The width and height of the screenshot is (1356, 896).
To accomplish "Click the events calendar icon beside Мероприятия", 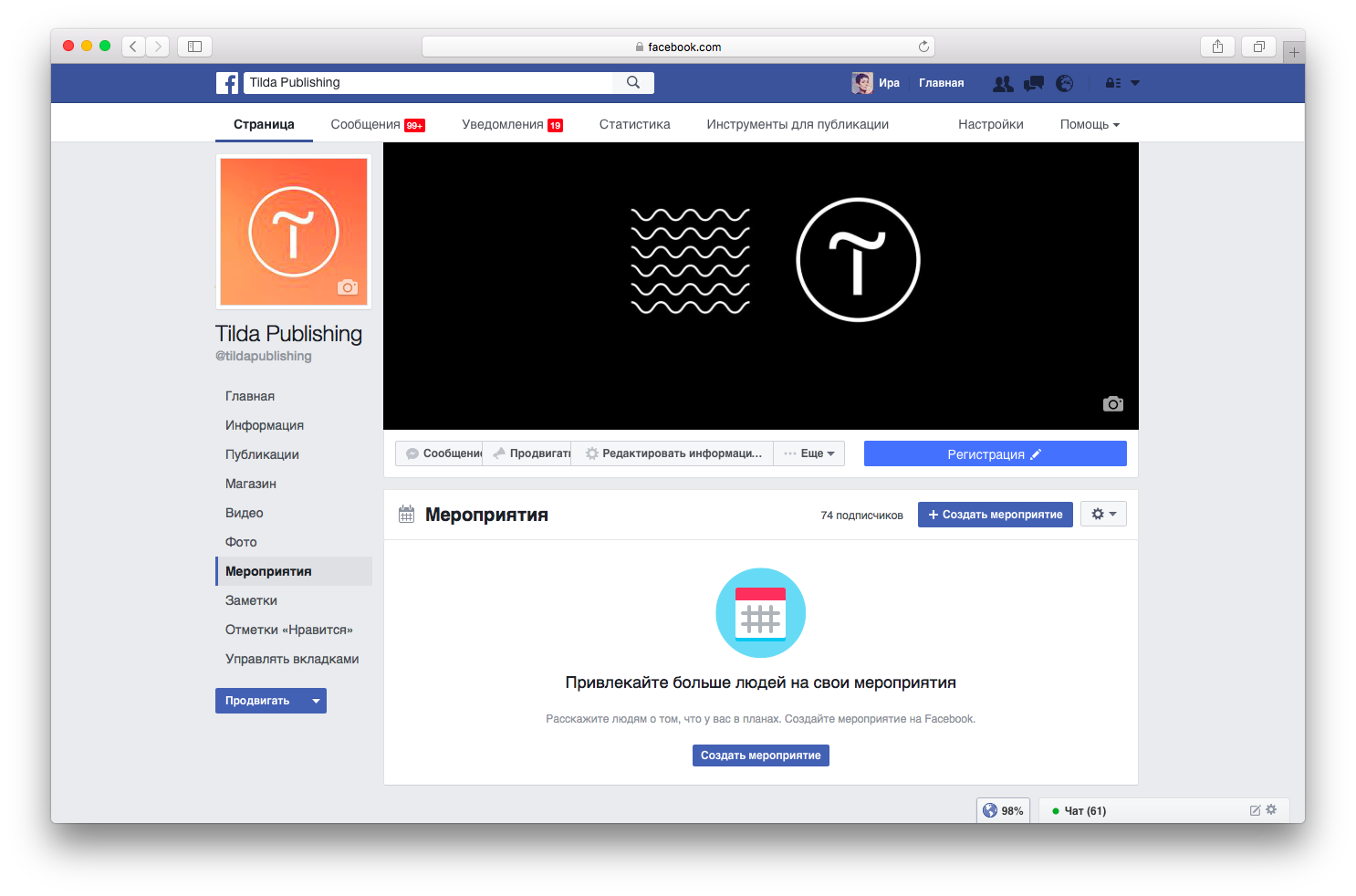I will pos(406,515).
